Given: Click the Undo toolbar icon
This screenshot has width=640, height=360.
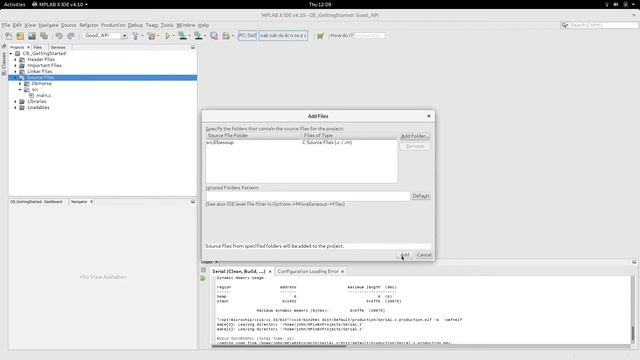Looking at the screenshot, I should [59, 36].
